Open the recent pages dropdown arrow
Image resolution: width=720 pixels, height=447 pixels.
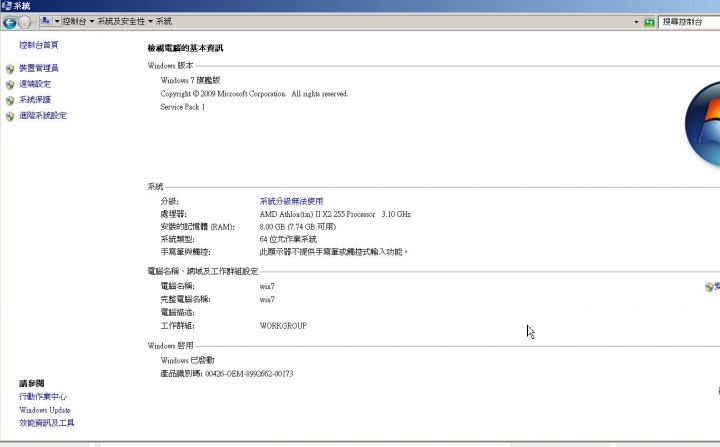34,22
